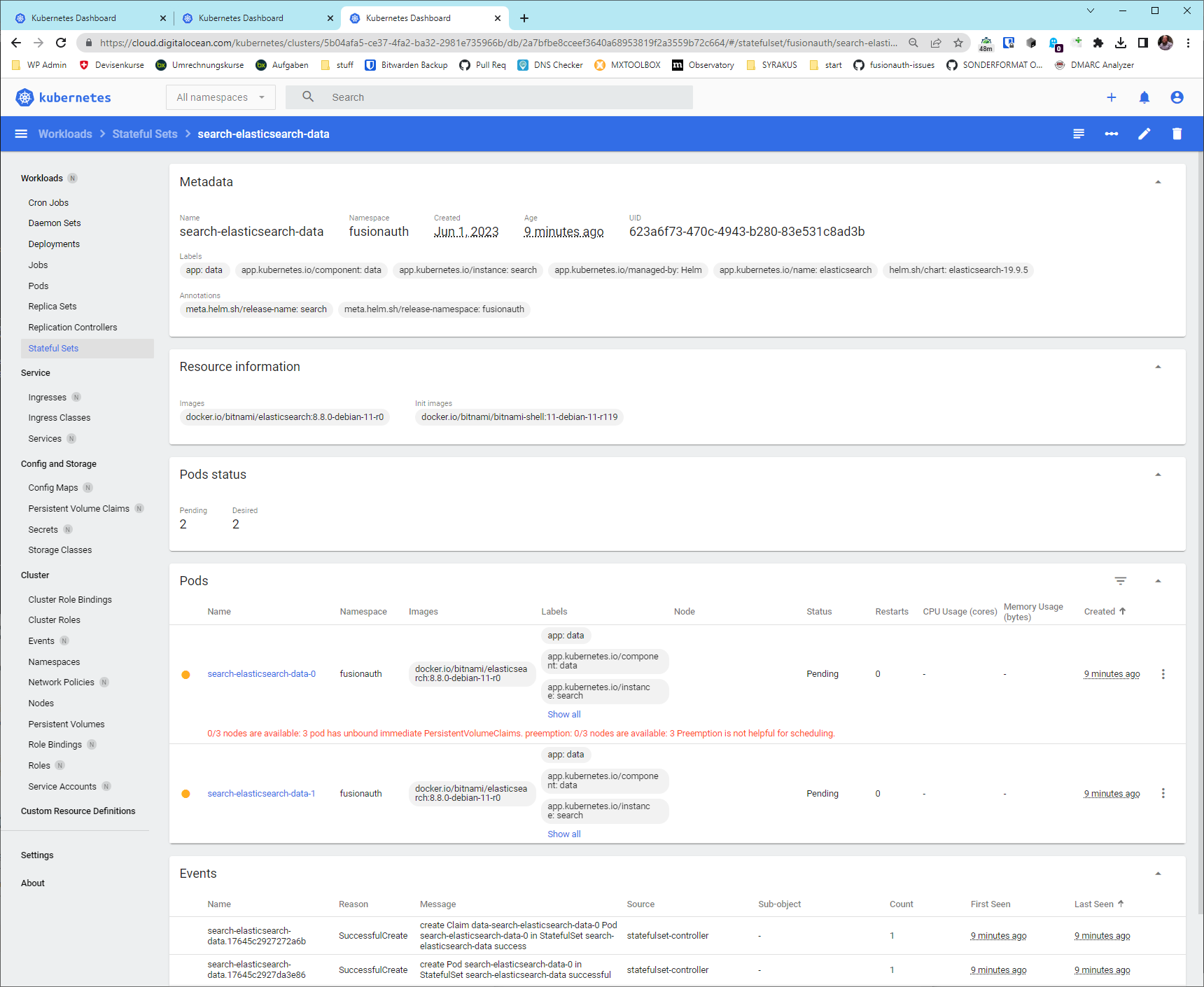
Task: Open the side navigation hamburger menu
Action: click(21, 134)
